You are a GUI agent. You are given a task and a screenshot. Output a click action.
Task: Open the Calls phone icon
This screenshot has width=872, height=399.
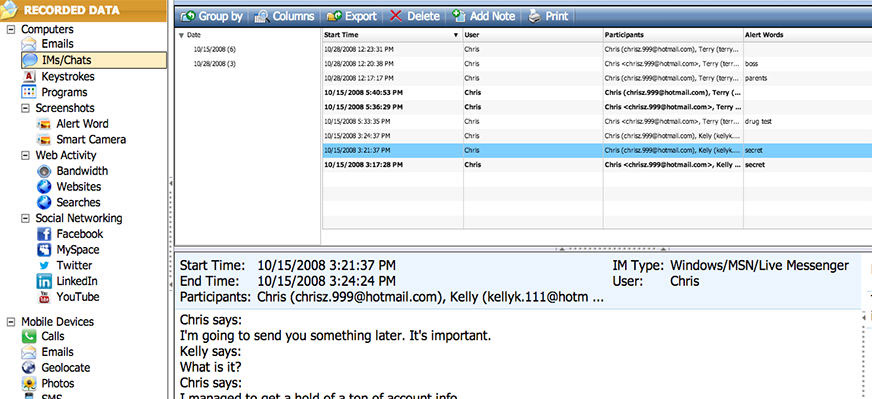point(29,336)
